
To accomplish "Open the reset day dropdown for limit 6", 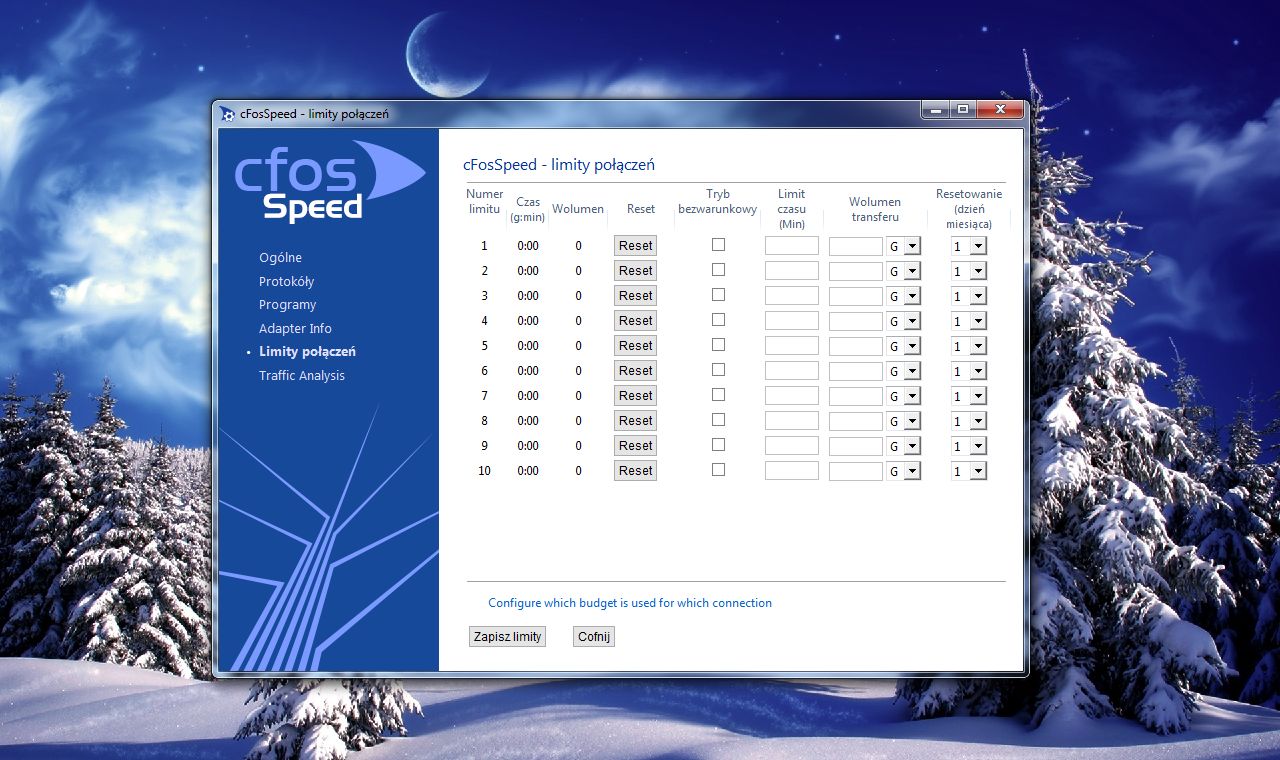I will (969, 371).
